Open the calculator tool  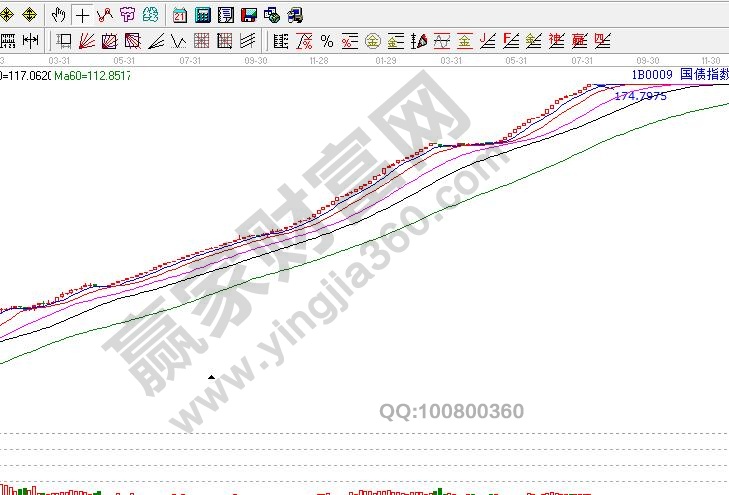202,15
